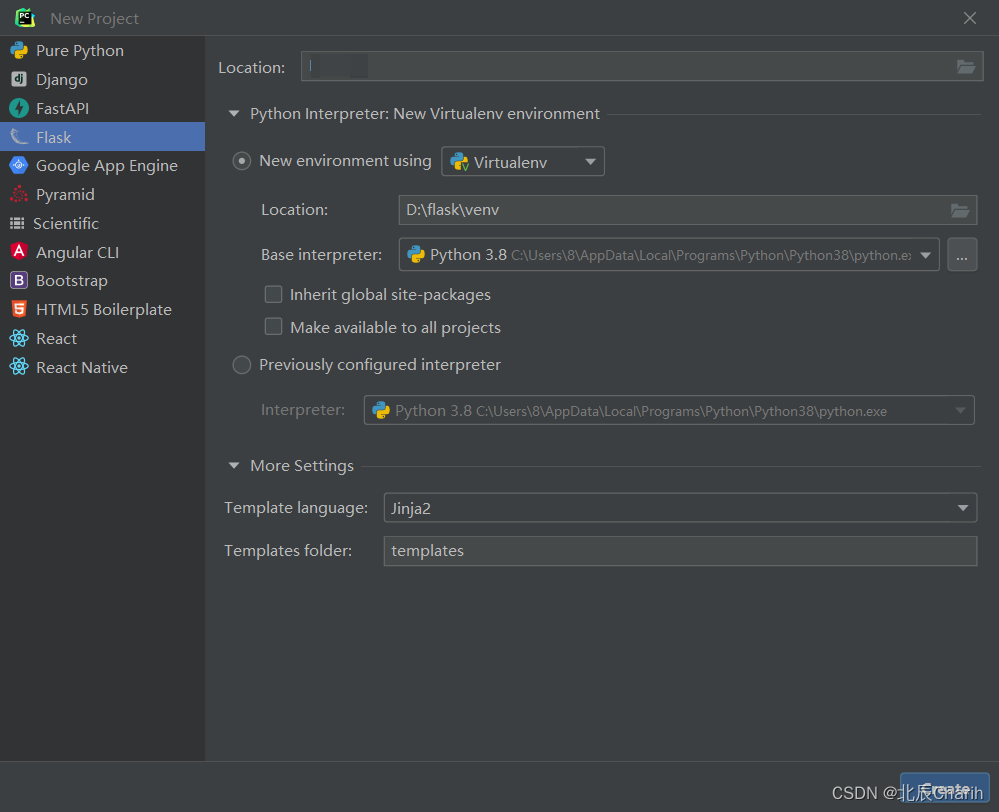
Task: Collapse the More Settings section
Action: 234,466
